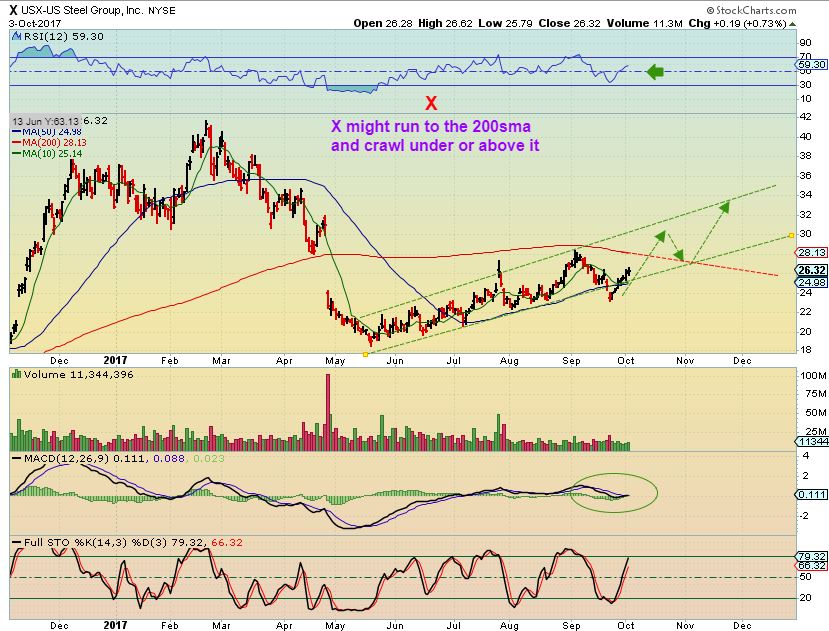
Task: Click the bold X ticker symbol in the title
Action: click(13, 10)
